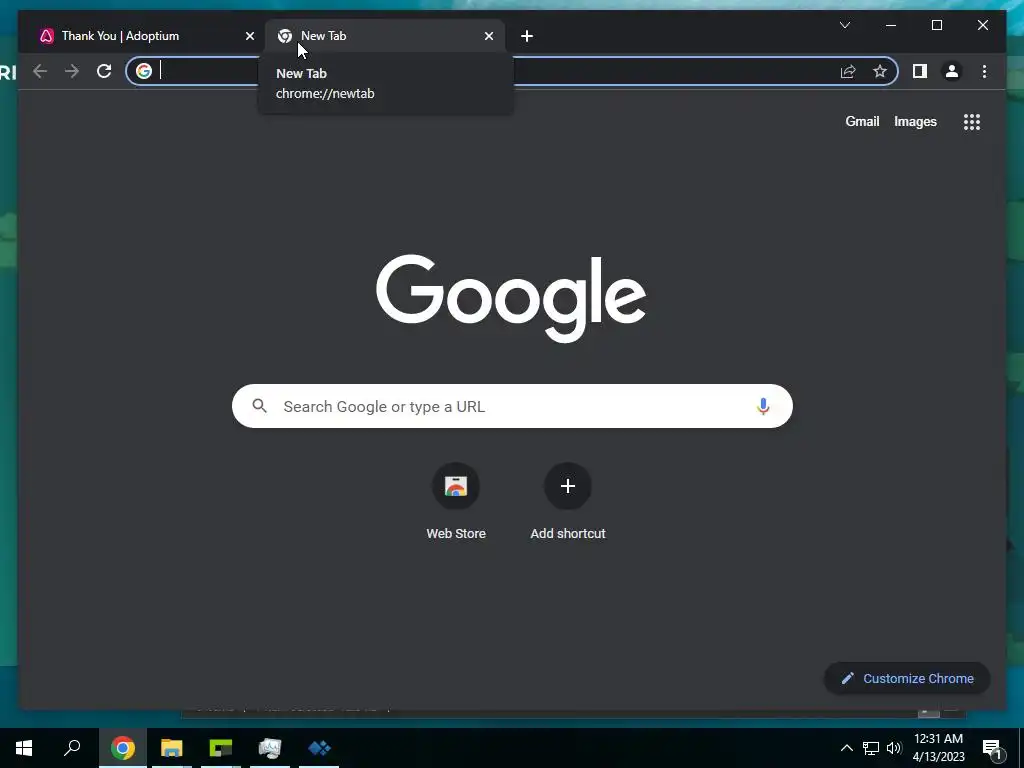The image size is (1024, 768).
Task: Open the taskbar clock and date
Action: [938, 748]
